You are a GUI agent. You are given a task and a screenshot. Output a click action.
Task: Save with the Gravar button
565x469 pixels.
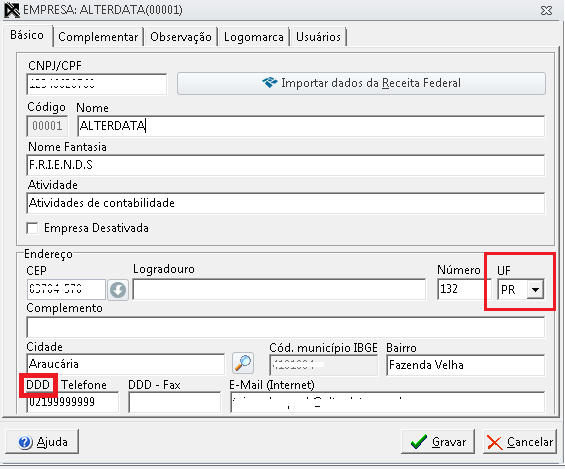point(438,442)
